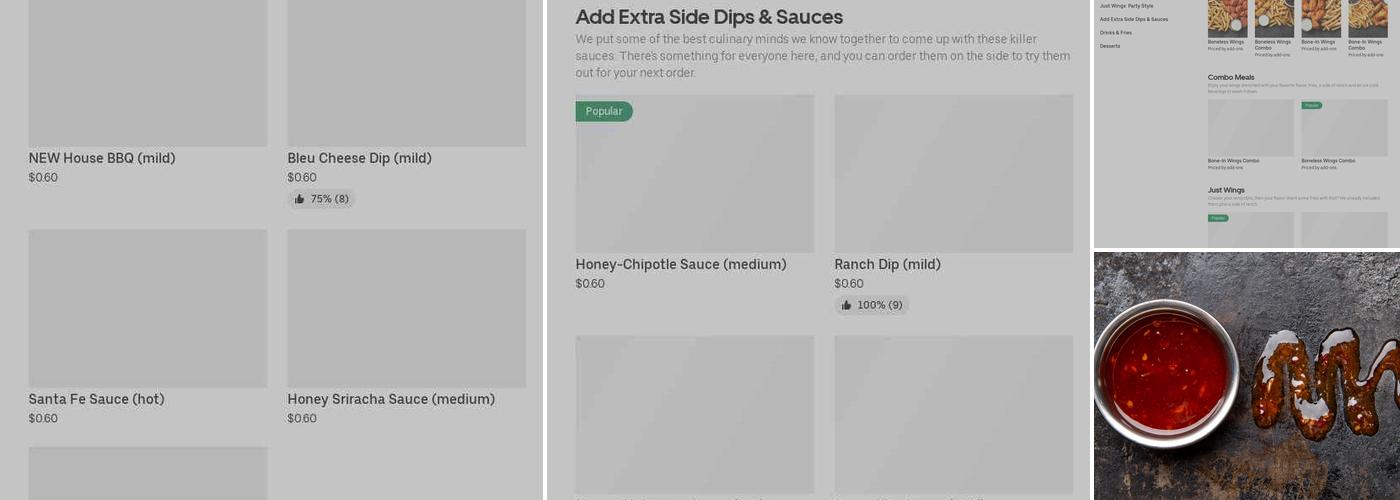The width and height of the screenshot is (1400, 500).
Task: Click the sauce cup photo
Action: (x=1166, y=372)
